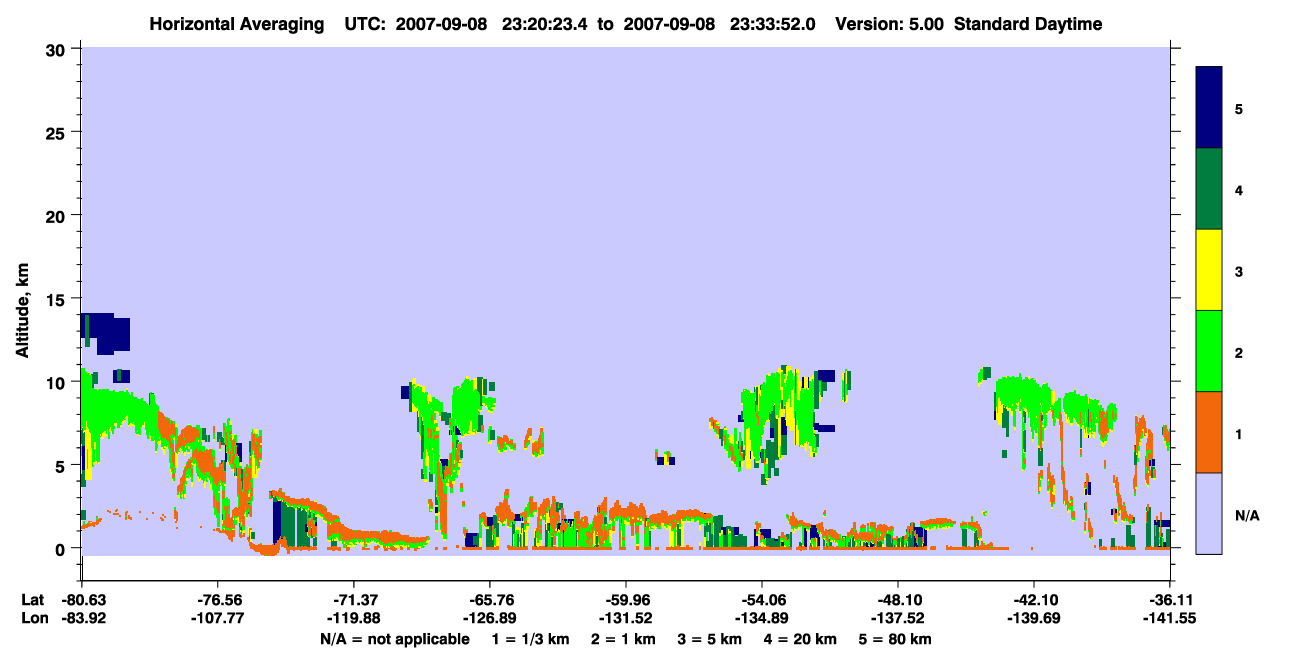Click the 'Lat' row label
This screenshot has width=1300, height=667.
pyautogui.click(x=32, y=600)
